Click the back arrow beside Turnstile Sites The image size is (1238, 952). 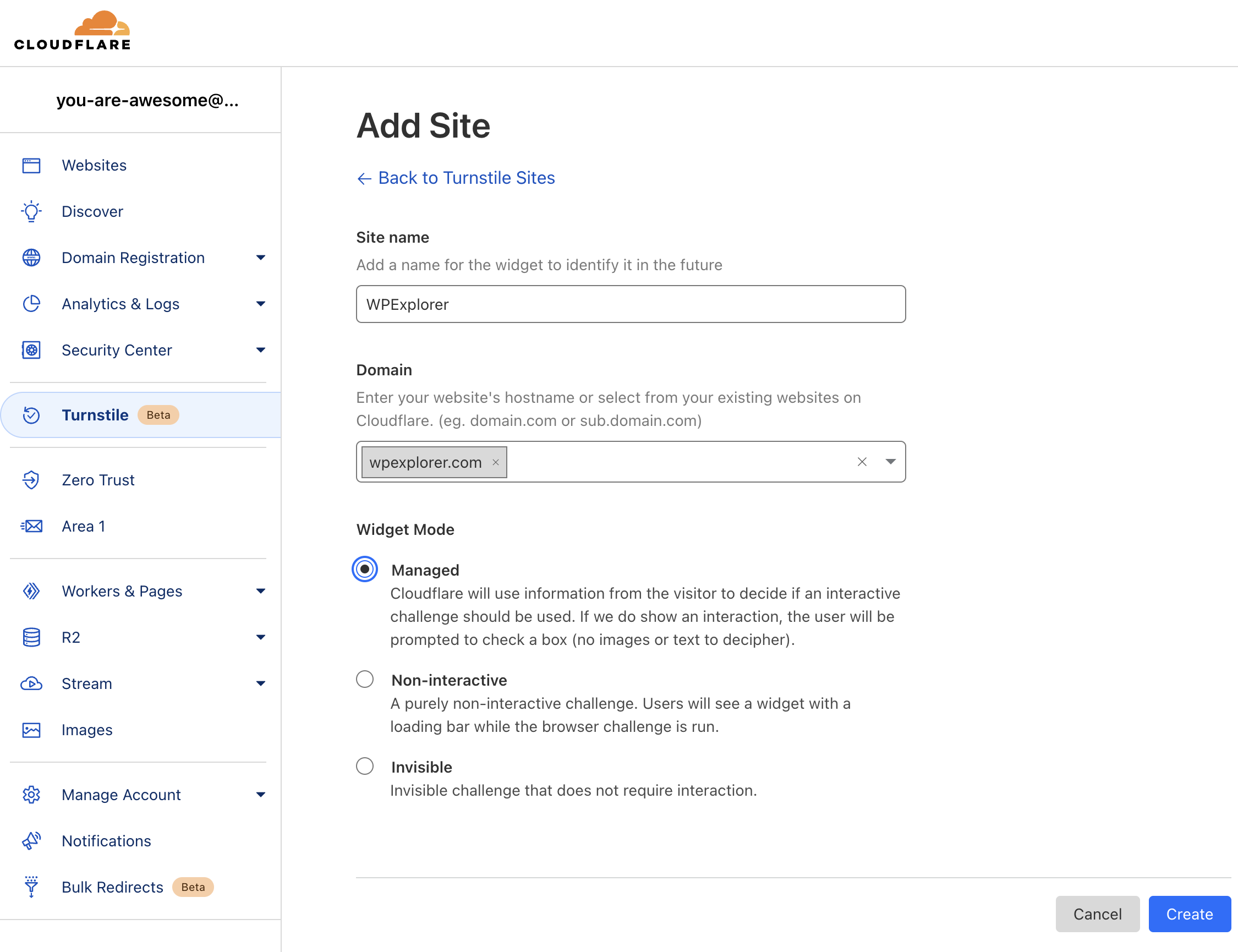click(364, 179)
